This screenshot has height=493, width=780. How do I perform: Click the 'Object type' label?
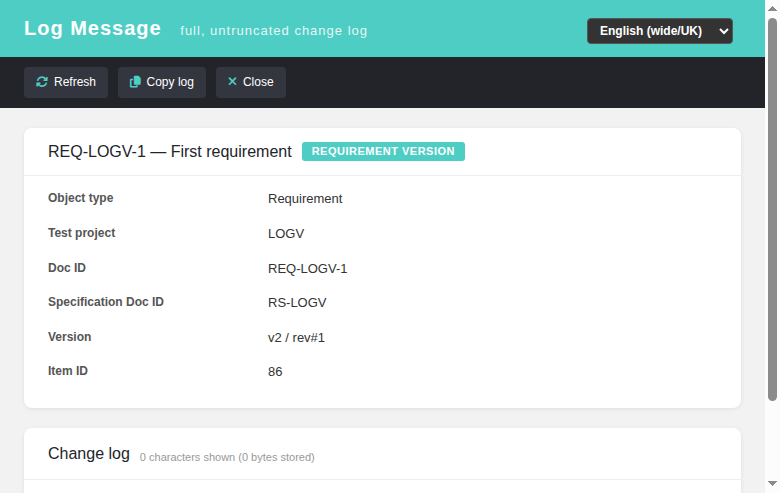coord(81,198)
